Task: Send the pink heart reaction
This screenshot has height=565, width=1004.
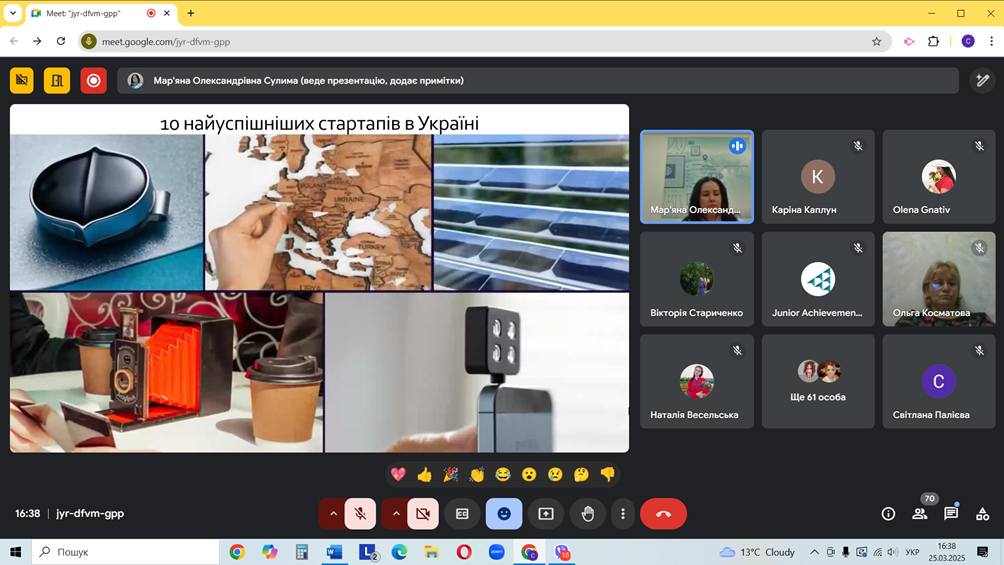Action: 398,474
